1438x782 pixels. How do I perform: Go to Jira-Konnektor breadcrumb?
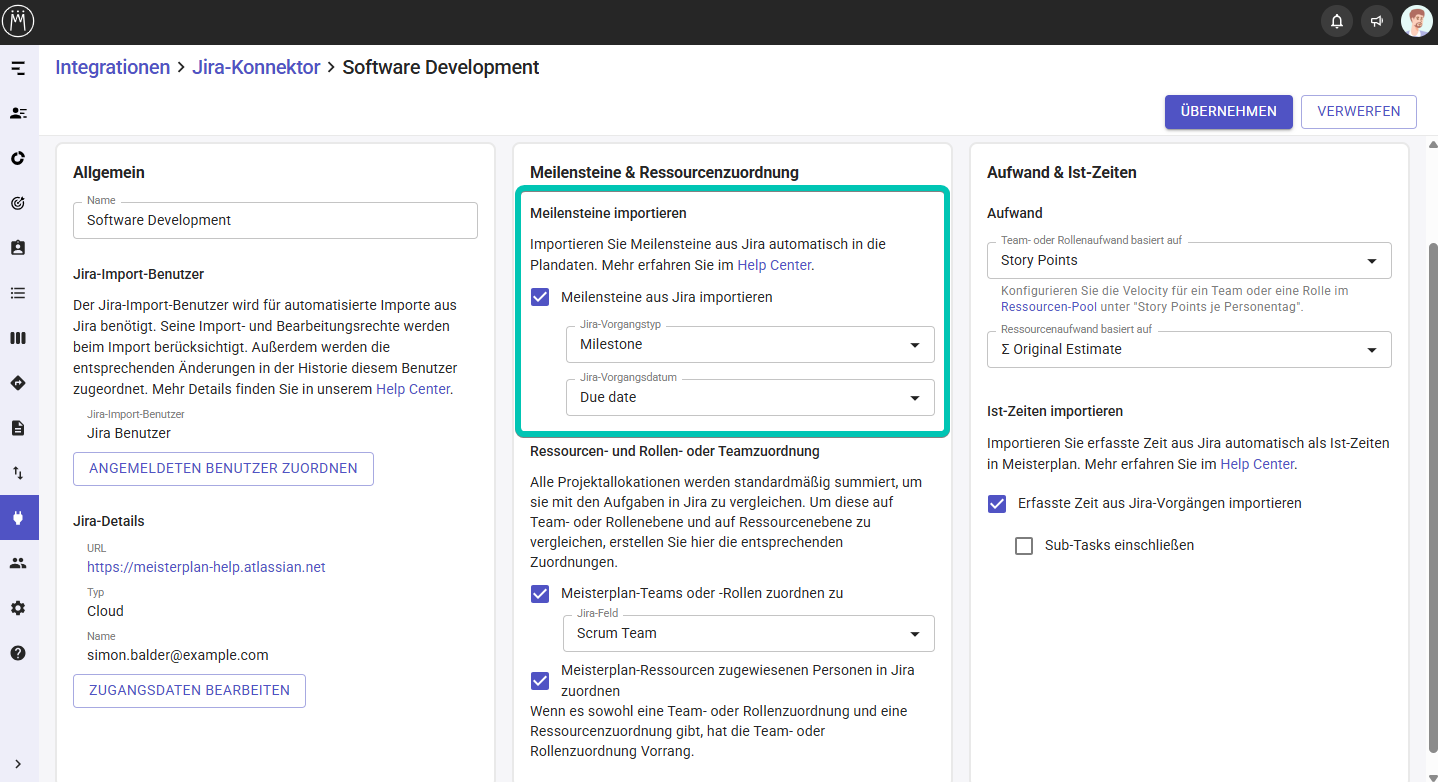point(256,67)
